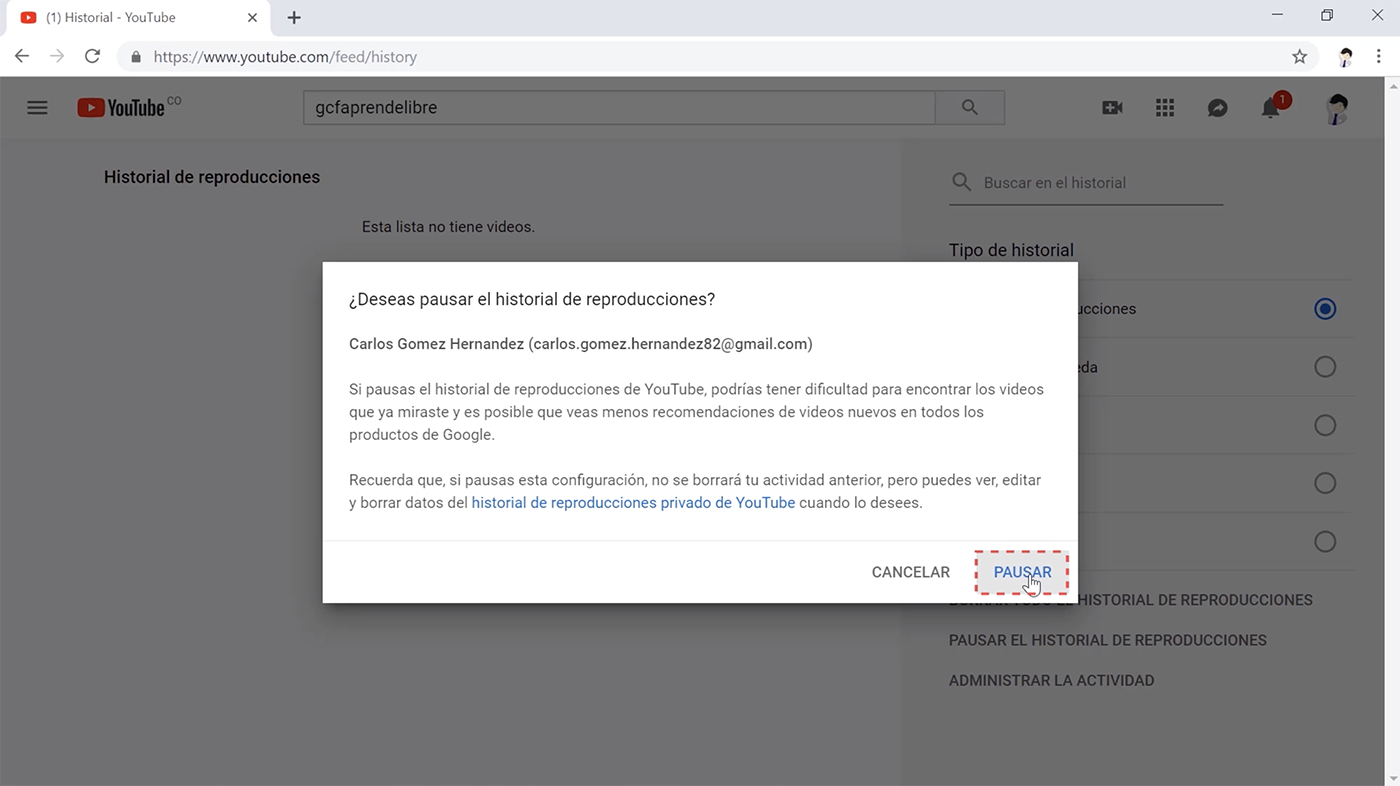Open the Chrome profile avatar
Viewport: 1400px width, 786px height.
[x=1345, y=57]
